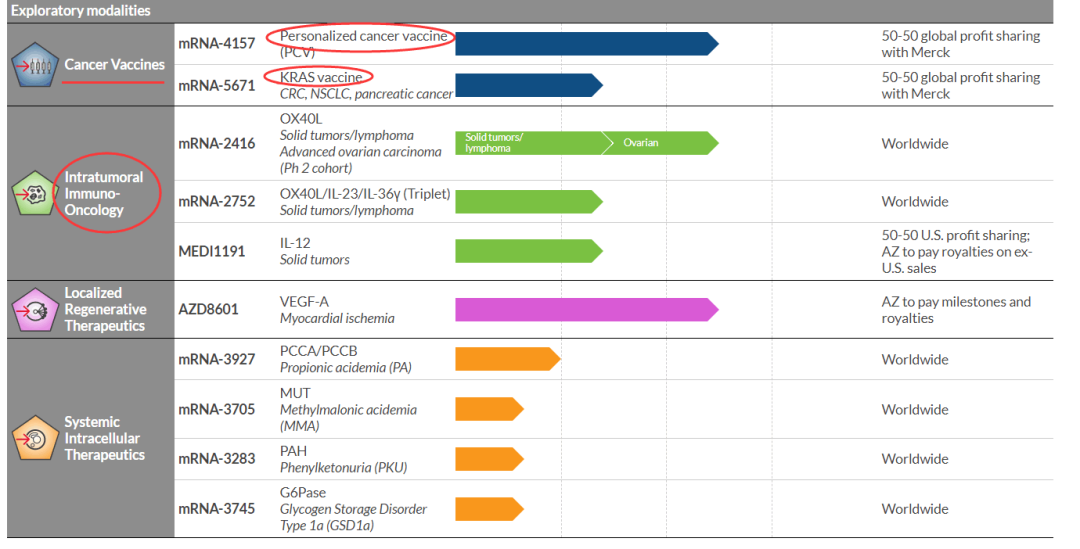Click Worldwide rights in mRNA-3927 row

click(915, 360)
